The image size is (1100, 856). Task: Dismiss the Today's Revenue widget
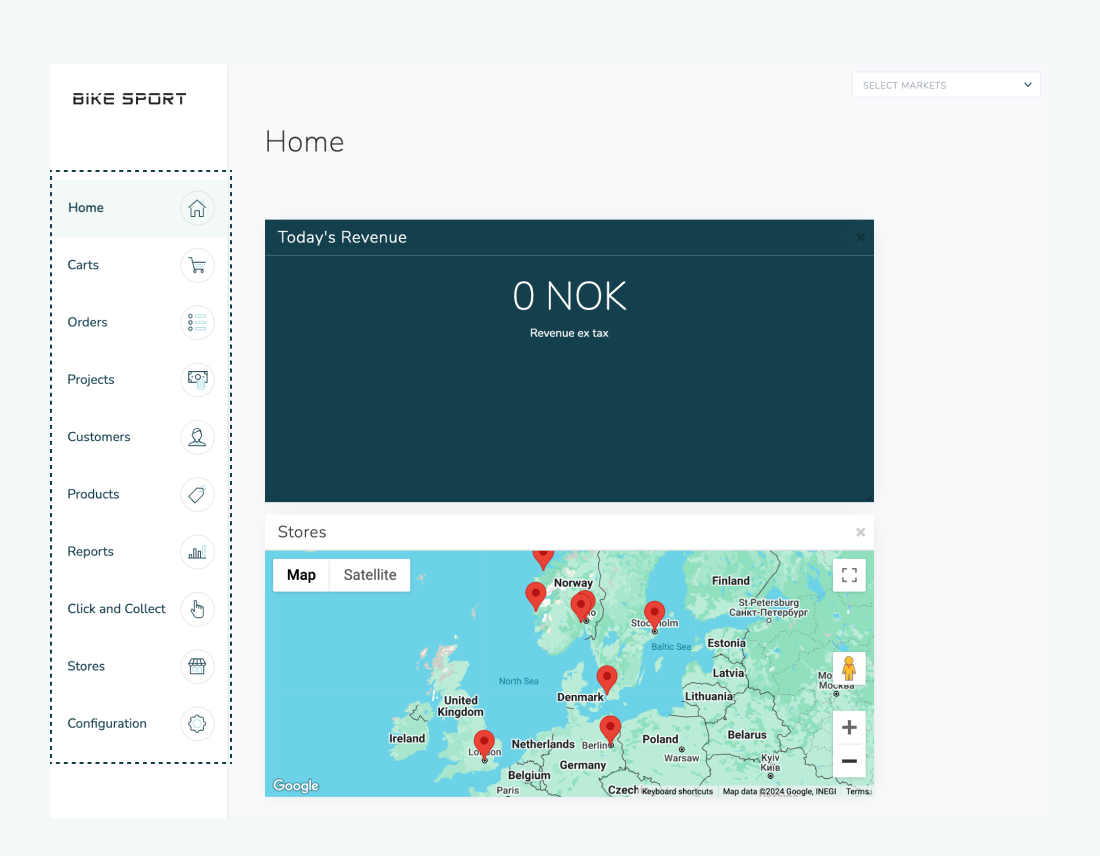(860, 237)
